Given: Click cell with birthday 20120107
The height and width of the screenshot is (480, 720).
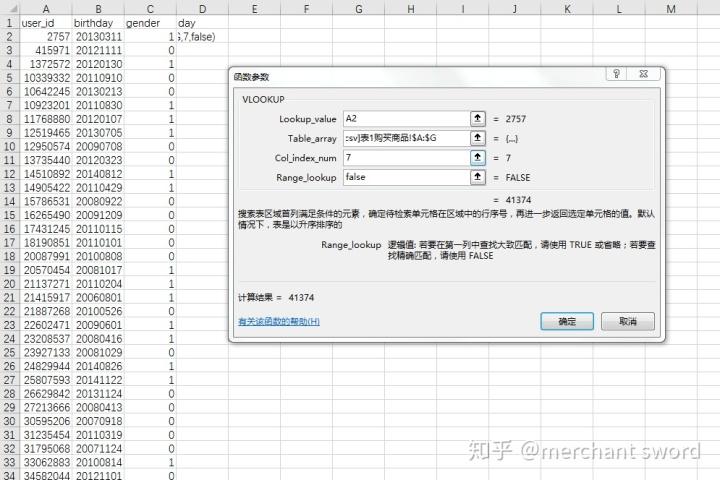Looking at the screenshot, I should click(98, 119).
